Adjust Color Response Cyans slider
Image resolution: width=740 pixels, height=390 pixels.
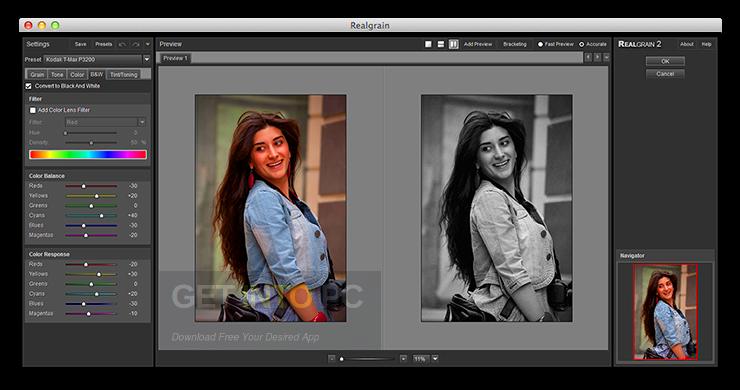click(x=91, y=294)
